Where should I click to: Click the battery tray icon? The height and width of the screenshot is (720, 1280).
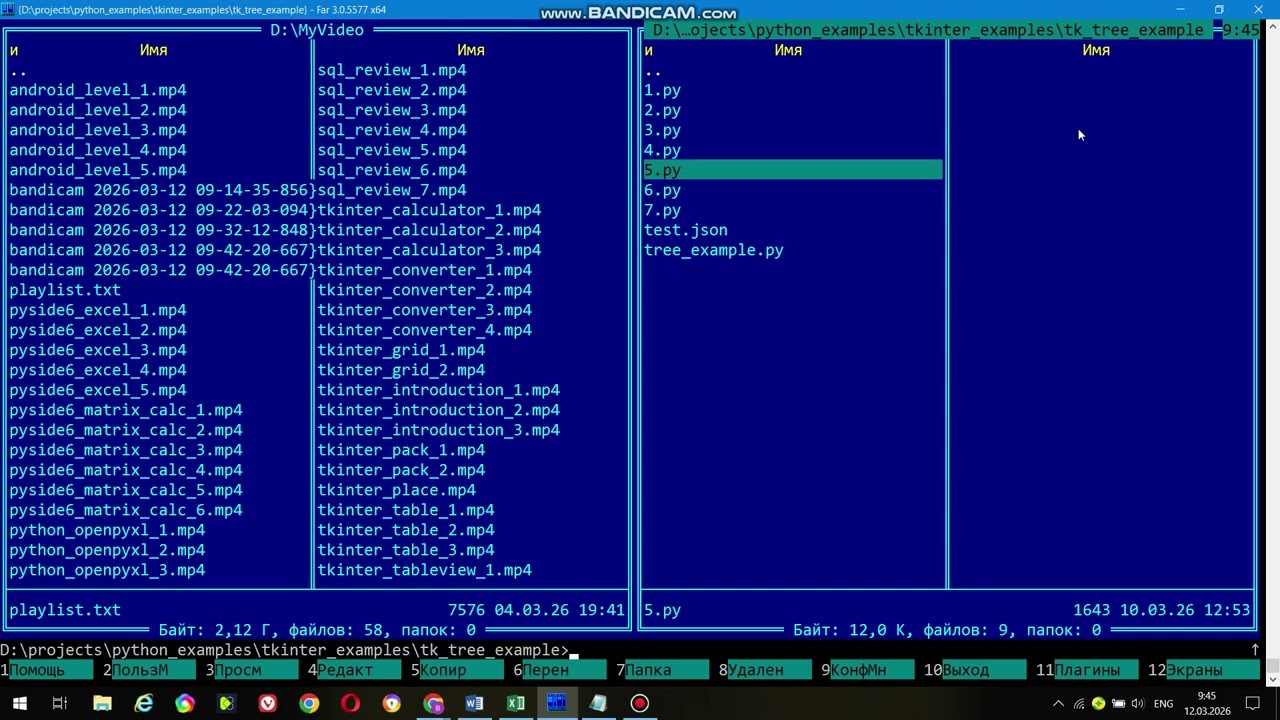click(x=1118, y=704)
